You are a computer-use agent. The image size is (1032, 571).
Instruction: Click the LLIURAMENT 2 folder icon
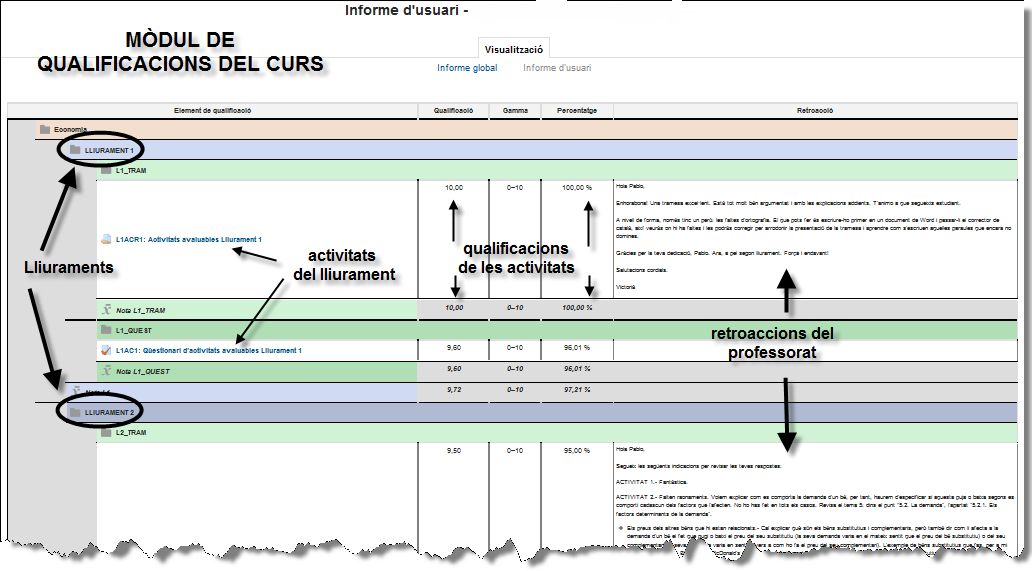75,412
